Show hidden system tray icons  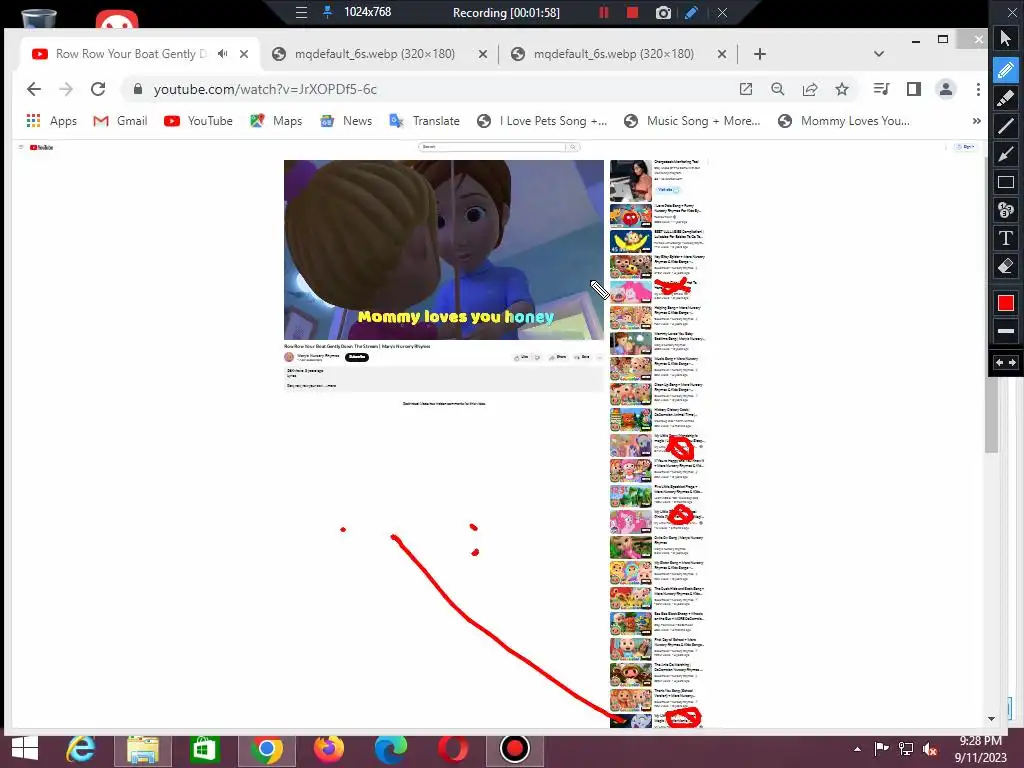857,749
